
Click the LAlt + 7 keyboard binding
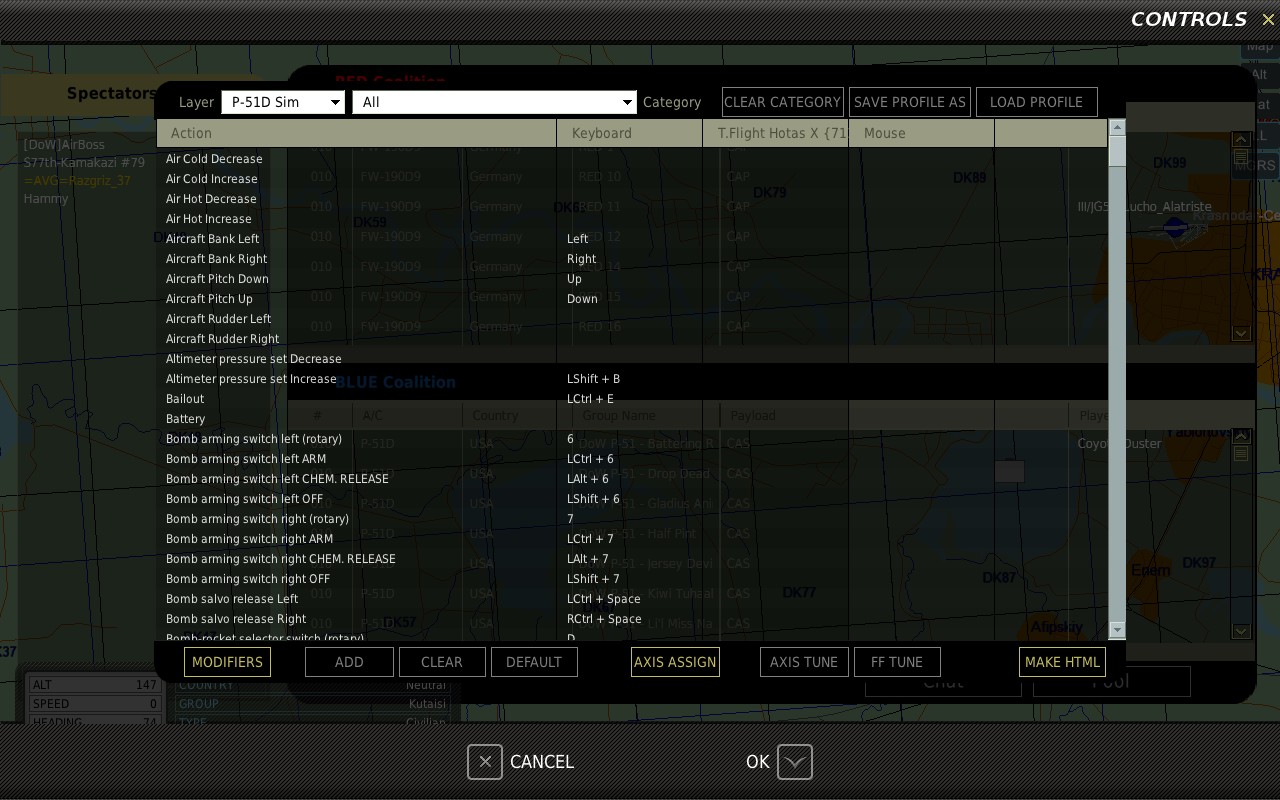(x=587, y=559)
